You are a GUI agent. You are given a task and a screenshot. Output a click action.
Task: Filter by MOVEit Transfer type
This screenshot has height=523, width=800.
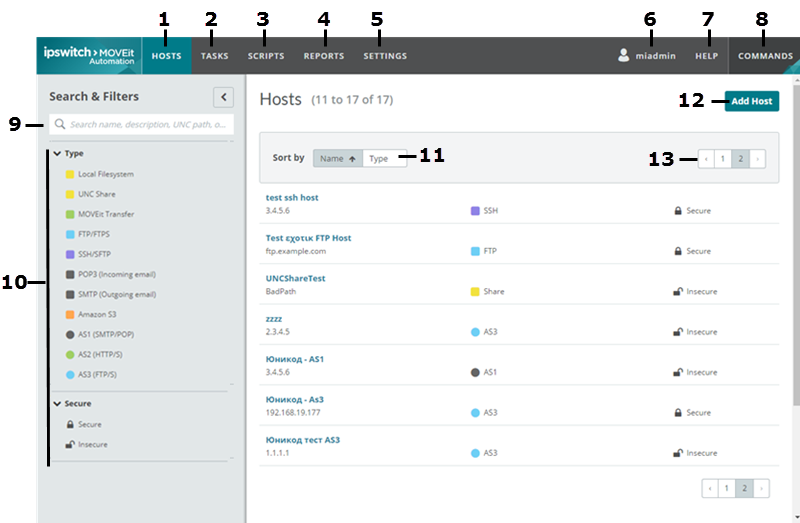point(100,214)
